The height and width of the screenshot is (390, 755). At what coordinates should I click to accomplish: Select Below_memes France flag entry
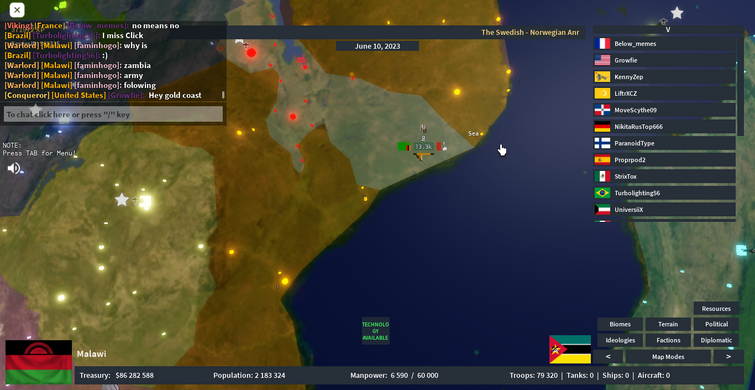[664, 44]
